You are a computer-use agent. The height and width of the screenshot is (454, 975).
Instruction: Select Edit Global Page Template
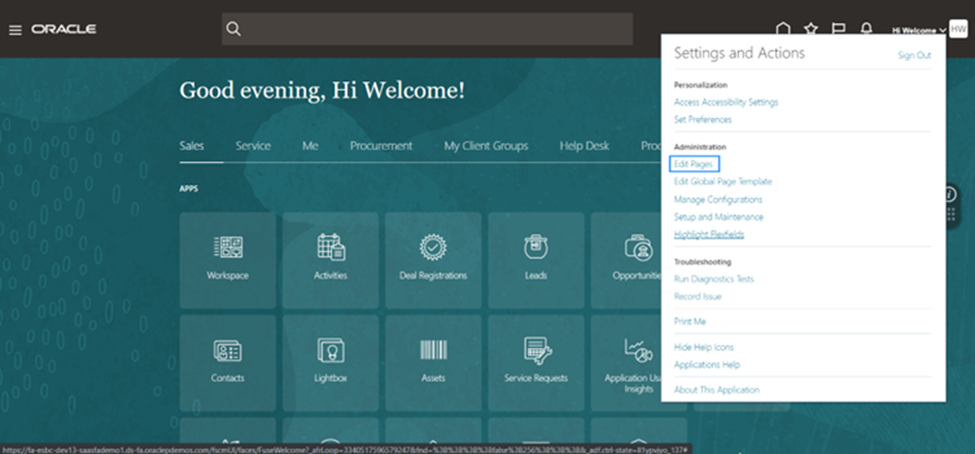pyautogui.click(x=723, y=182)
